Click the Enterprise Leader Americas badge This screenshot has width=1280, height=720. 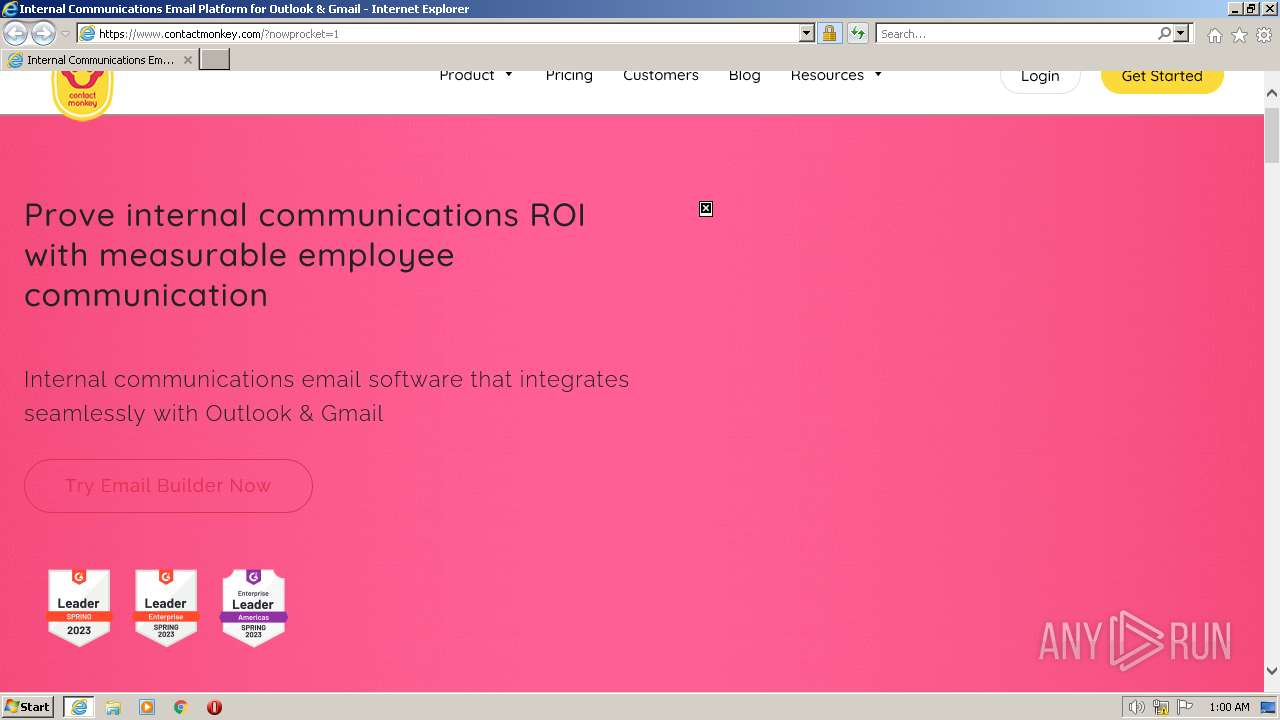click(253, 608)
